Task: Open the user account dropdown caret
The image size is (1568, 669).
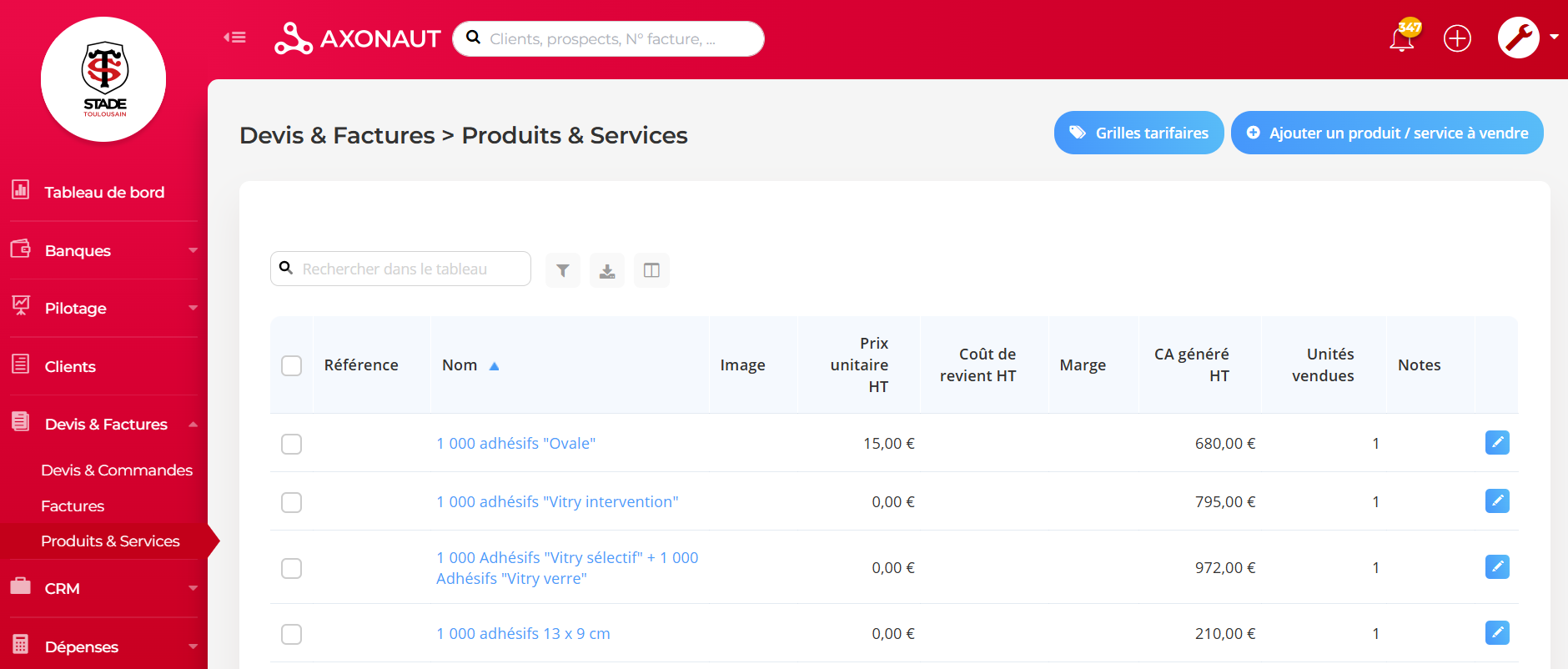Action: [1554, 38]
